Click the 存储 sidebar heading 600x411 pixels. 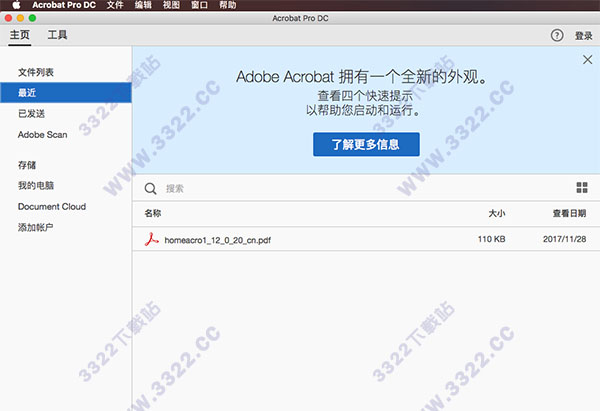[x=27, y=165]
